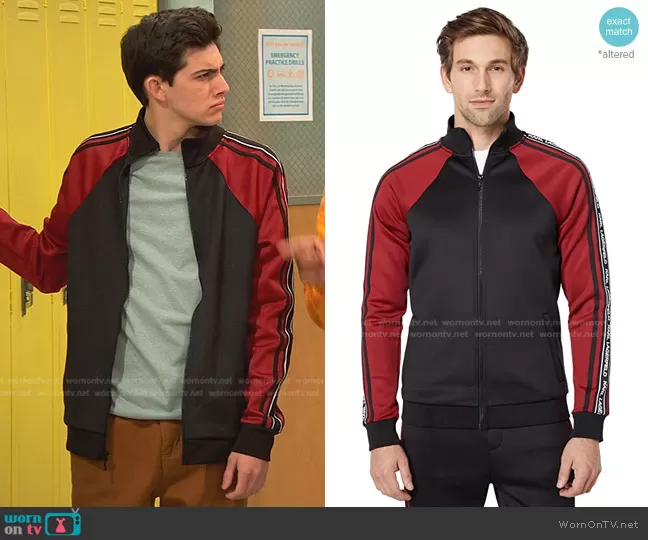Click the actor's face in TV scene
The image size is (648, 540).
pyautogui.click(x=179, y=80)
